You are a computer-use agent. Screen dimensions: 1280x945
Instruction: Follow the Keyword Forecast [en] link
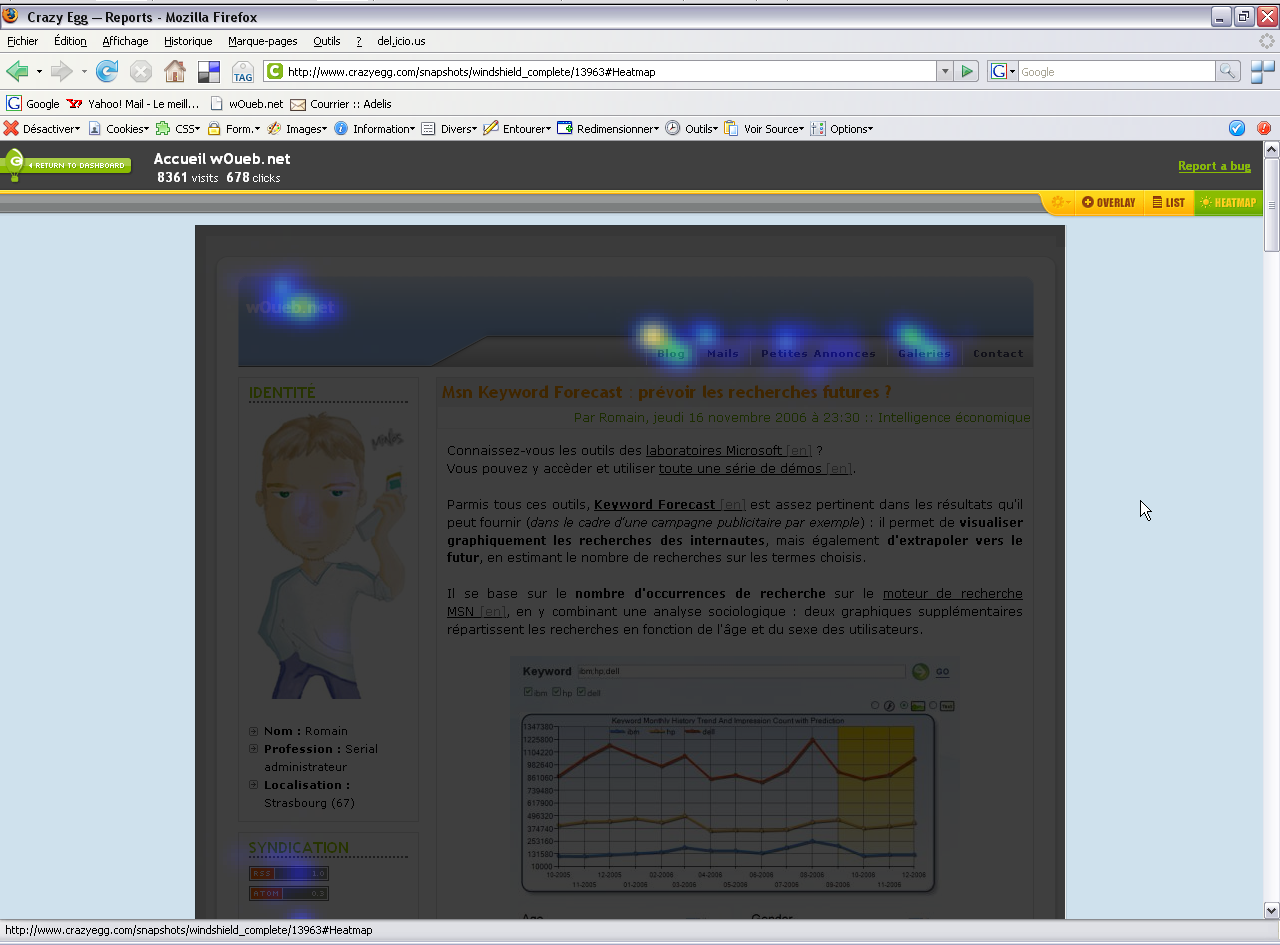[669, 505]
